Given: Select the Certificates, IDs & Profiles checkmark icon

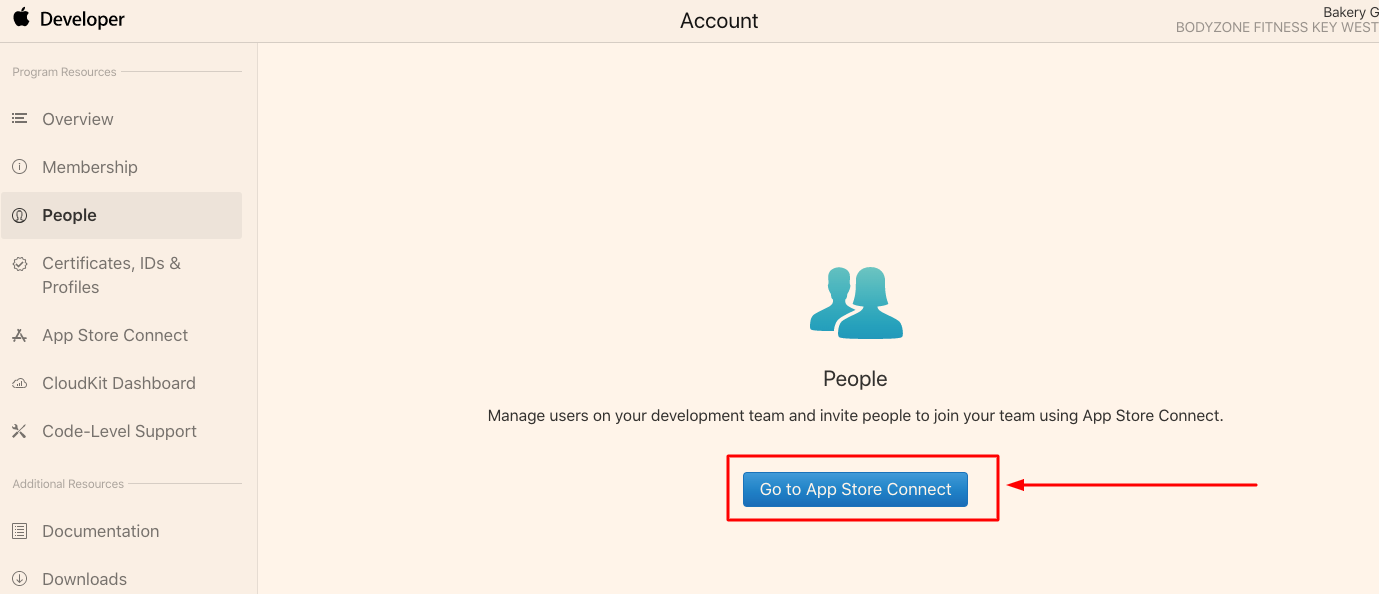Looking at the screenshot, I should pos(19,263).
